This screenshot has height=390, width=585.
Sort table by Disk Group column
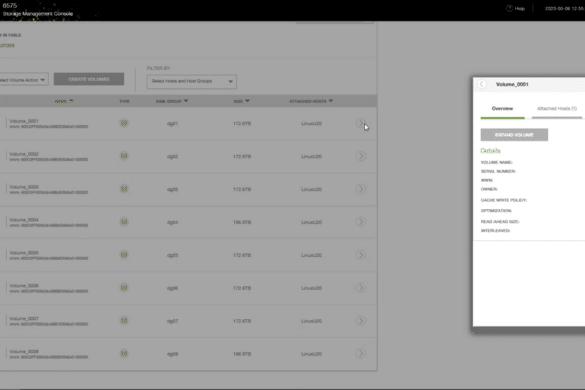coord(172,101)
